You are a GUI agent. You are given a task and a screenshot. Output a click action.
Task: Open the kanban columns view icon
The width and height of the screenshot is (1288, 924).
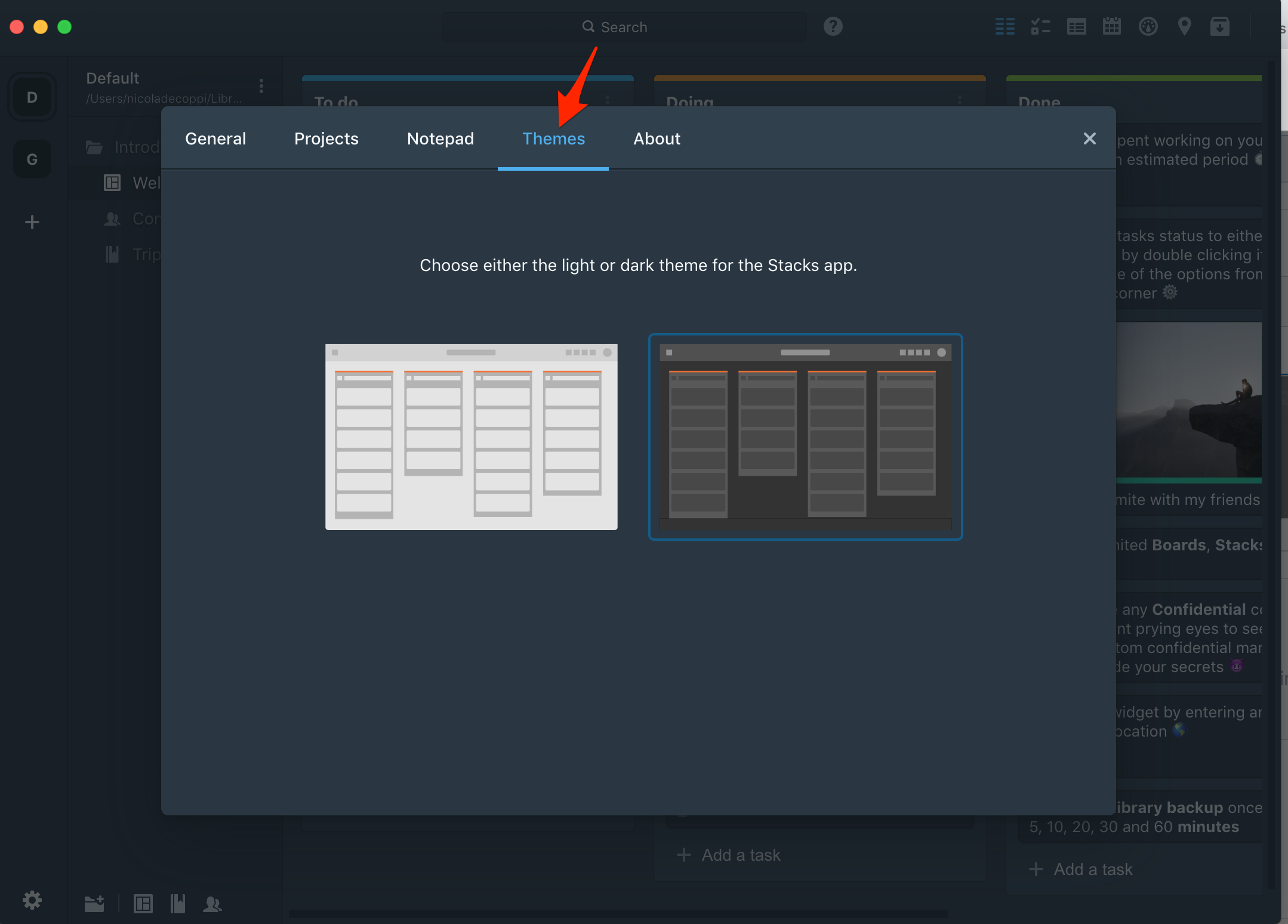(1004, 27)
